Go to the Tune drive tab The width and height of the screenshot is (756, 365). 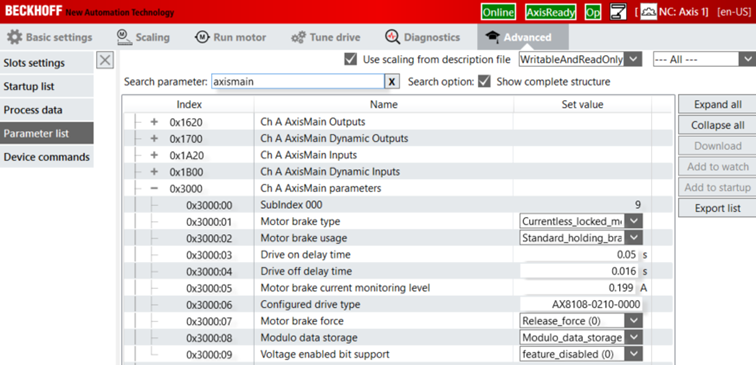tap(325, 37)
